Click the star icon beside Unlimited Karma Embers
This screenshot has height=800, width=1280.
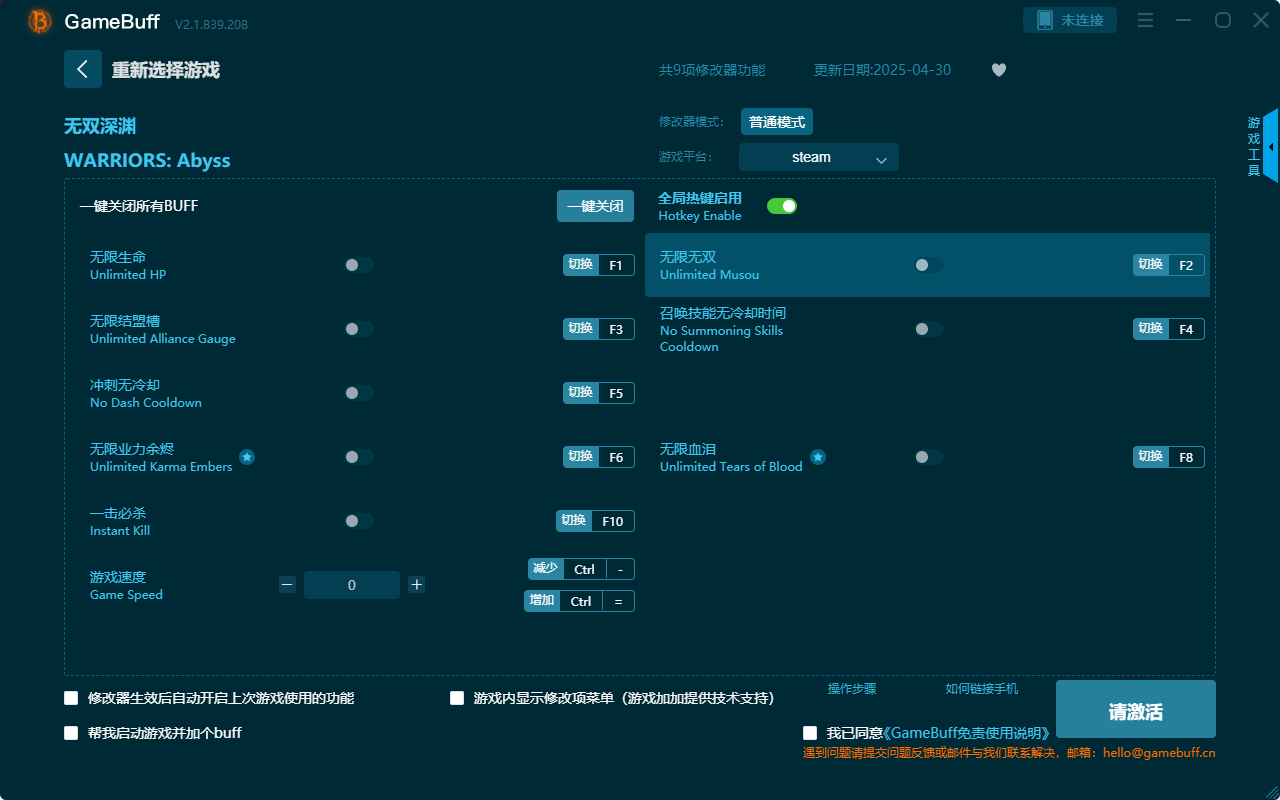pyautogui.click(x=247, y=456)
